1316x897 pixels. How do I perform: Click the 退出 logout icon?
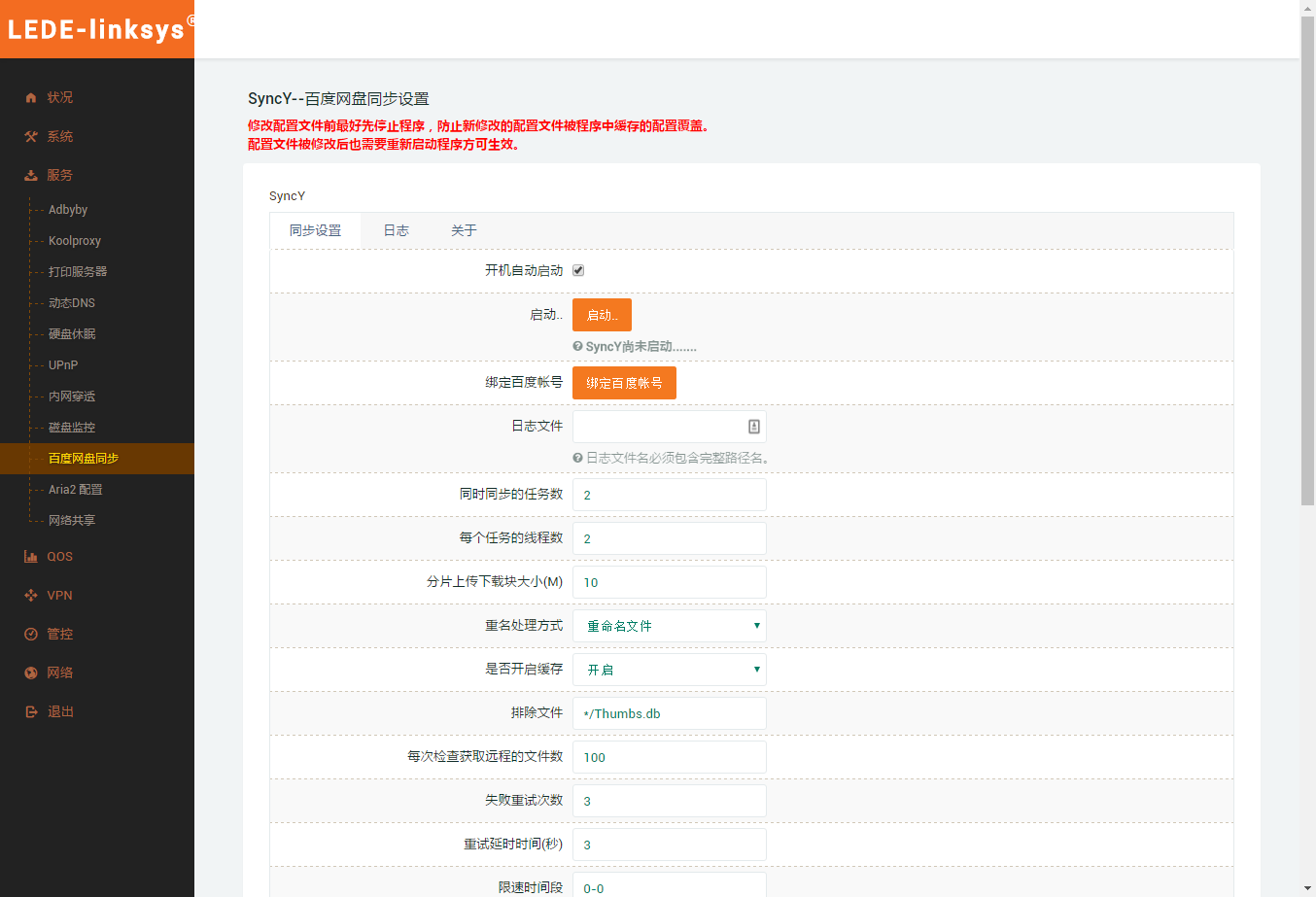pos(31,712)
